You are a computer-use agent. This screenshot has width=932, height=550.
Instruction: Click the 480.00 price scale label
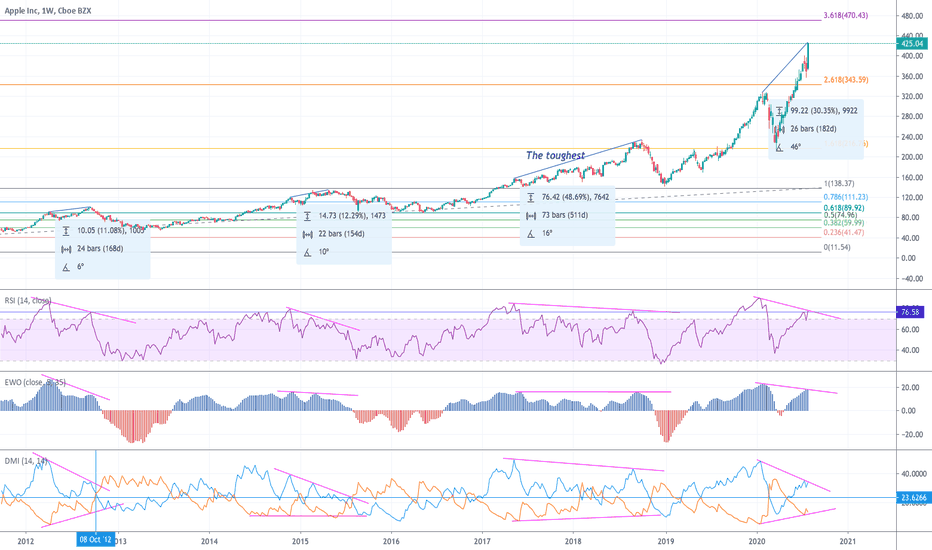tap(912, 16)
